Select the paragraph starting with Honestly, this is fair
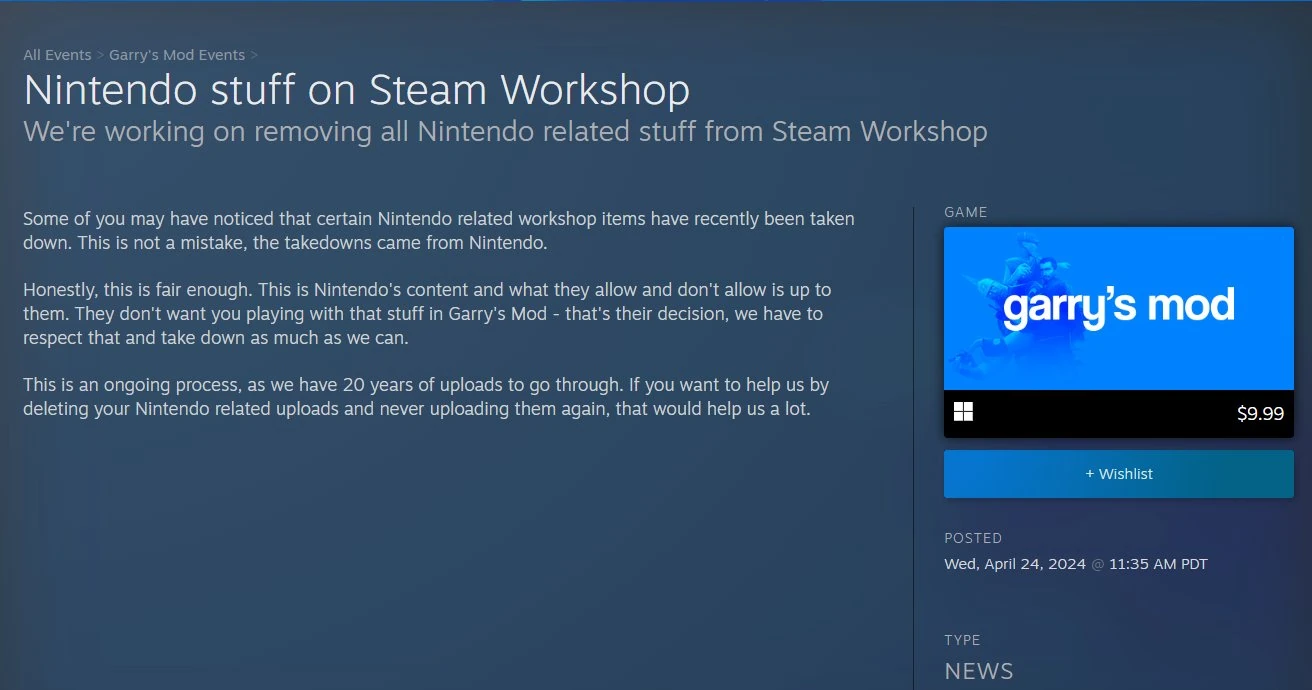Image resolution: width=1312 pixels, height=690 pixels. point(426,313)
